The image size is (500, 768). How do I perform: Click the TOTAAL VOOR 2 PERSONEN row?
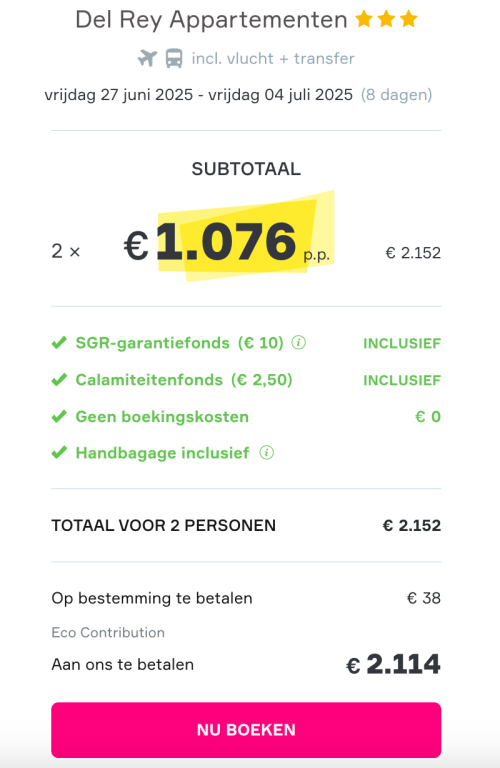(x=246, y=525)
